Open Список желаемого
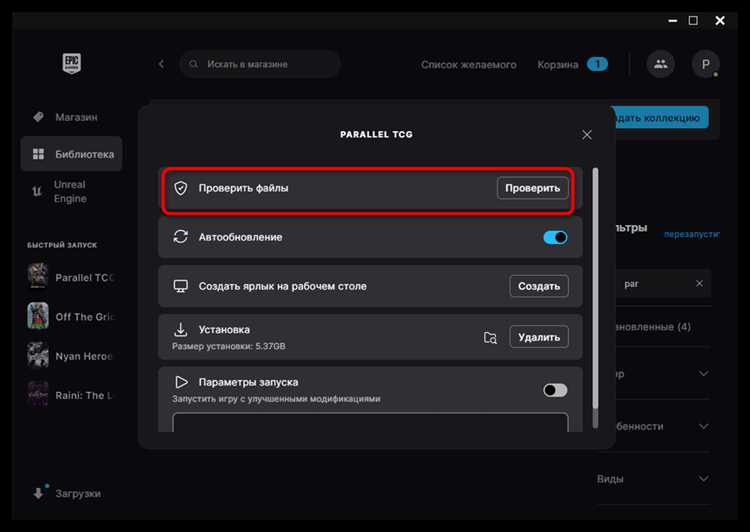This screenshot has height=532, width=750. (468, 65)
